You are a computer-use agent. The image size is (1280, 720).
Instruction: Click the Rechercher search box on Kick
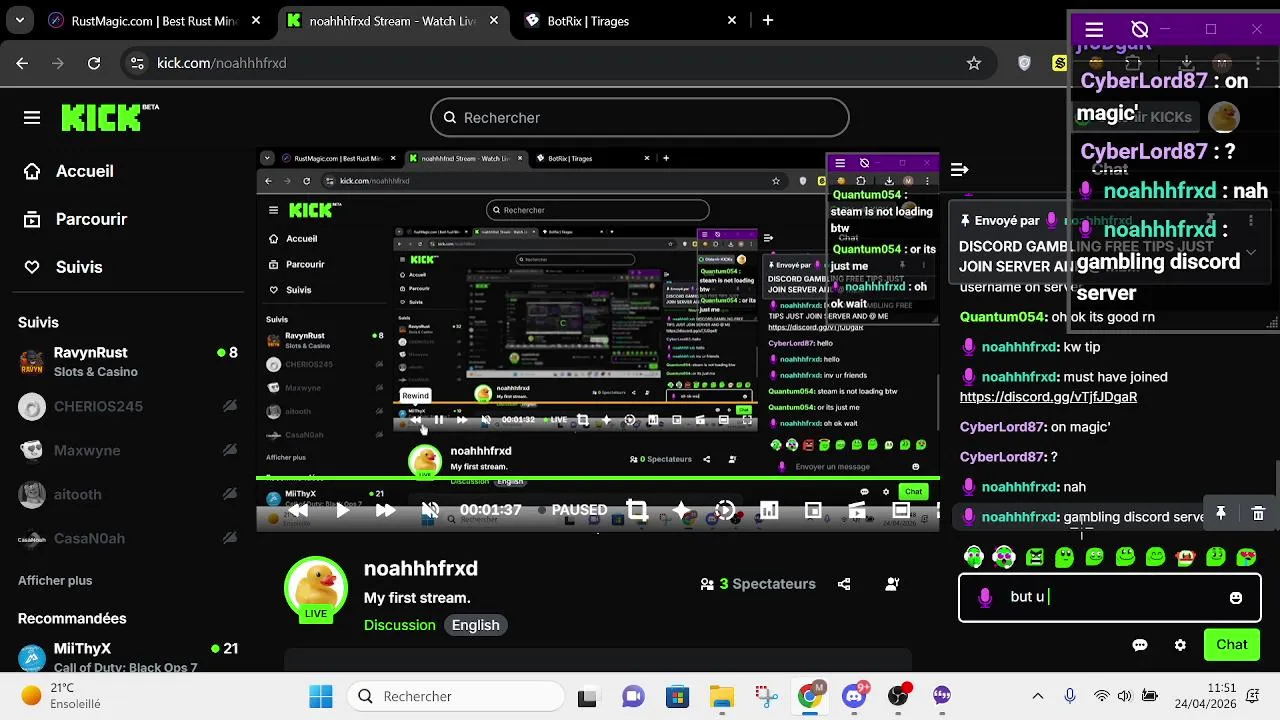[640, 117]
